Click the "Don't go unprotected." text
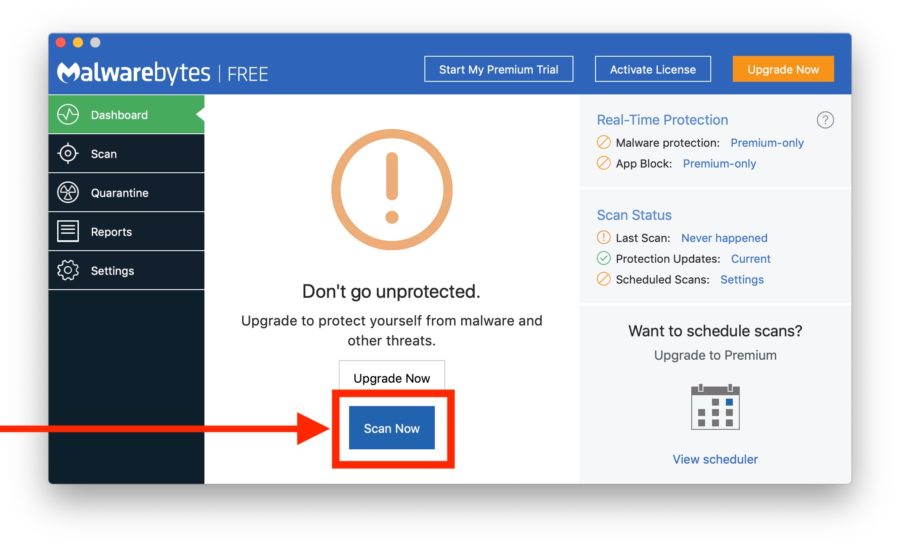This screenshot has width=900, height=548. coord(391,292)
